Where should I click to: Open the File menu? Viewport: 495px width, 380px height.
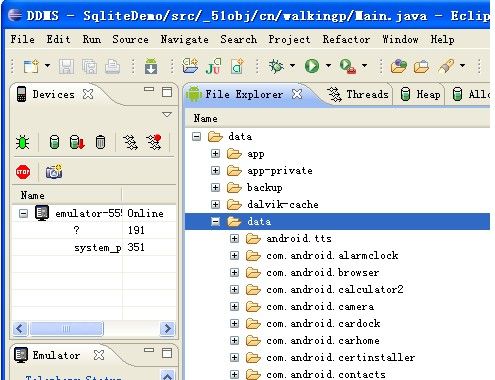coord(23,39)
